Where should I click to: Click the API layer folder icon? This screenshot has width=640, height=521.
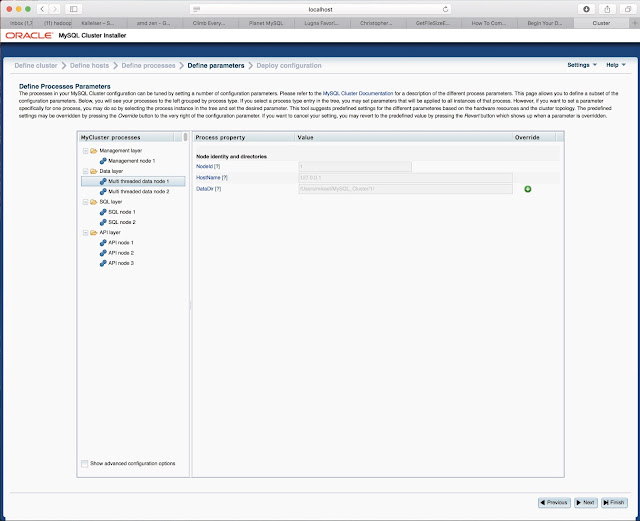93,232
